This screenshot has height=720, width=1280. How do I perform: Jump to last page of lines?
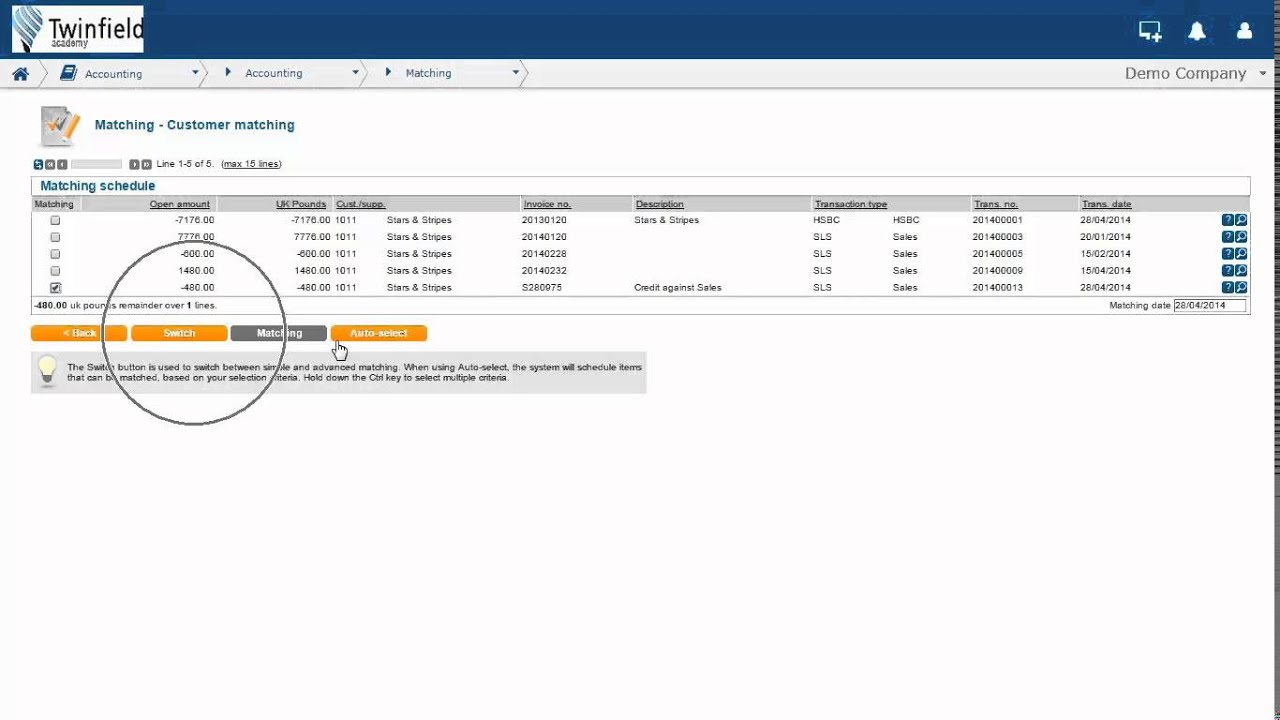(146, 164)
